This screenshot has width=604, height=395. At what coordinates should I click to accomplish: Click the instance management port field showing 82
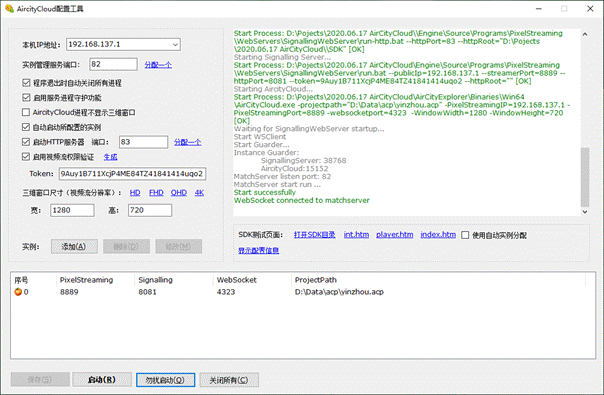click(113, 64)
